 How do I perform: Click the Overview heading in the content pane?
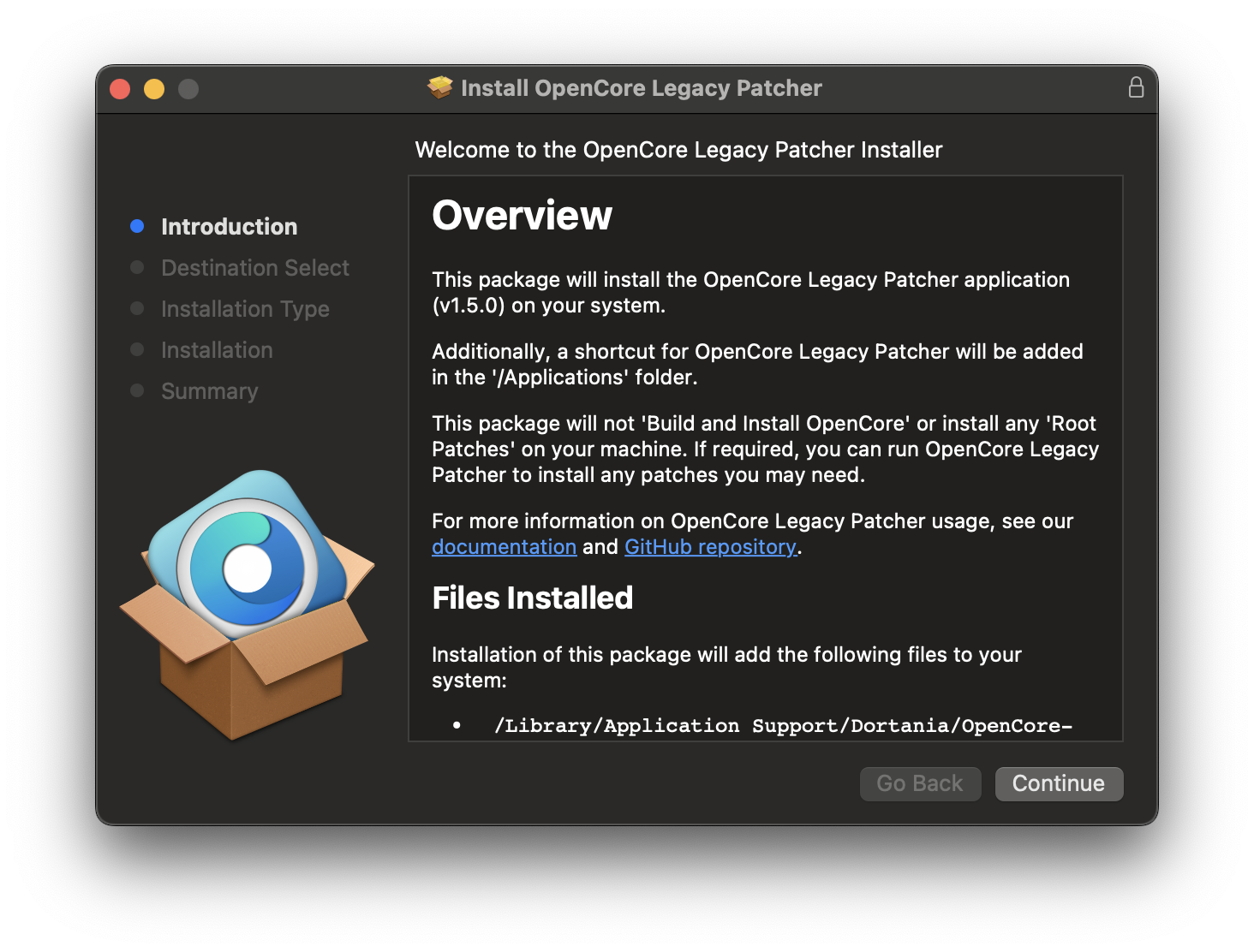(x=522, y=215)
